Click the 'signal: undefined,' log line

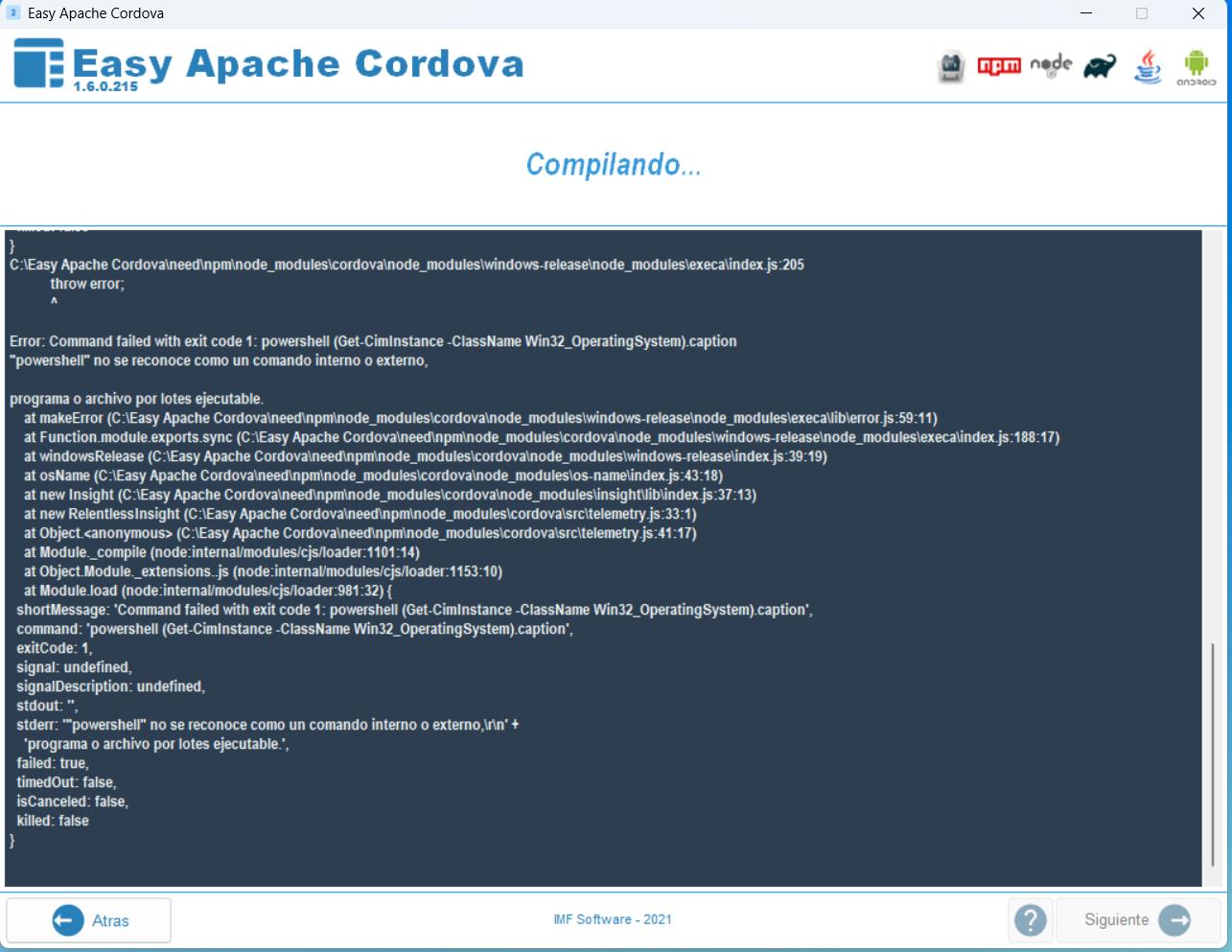point(74,667)
